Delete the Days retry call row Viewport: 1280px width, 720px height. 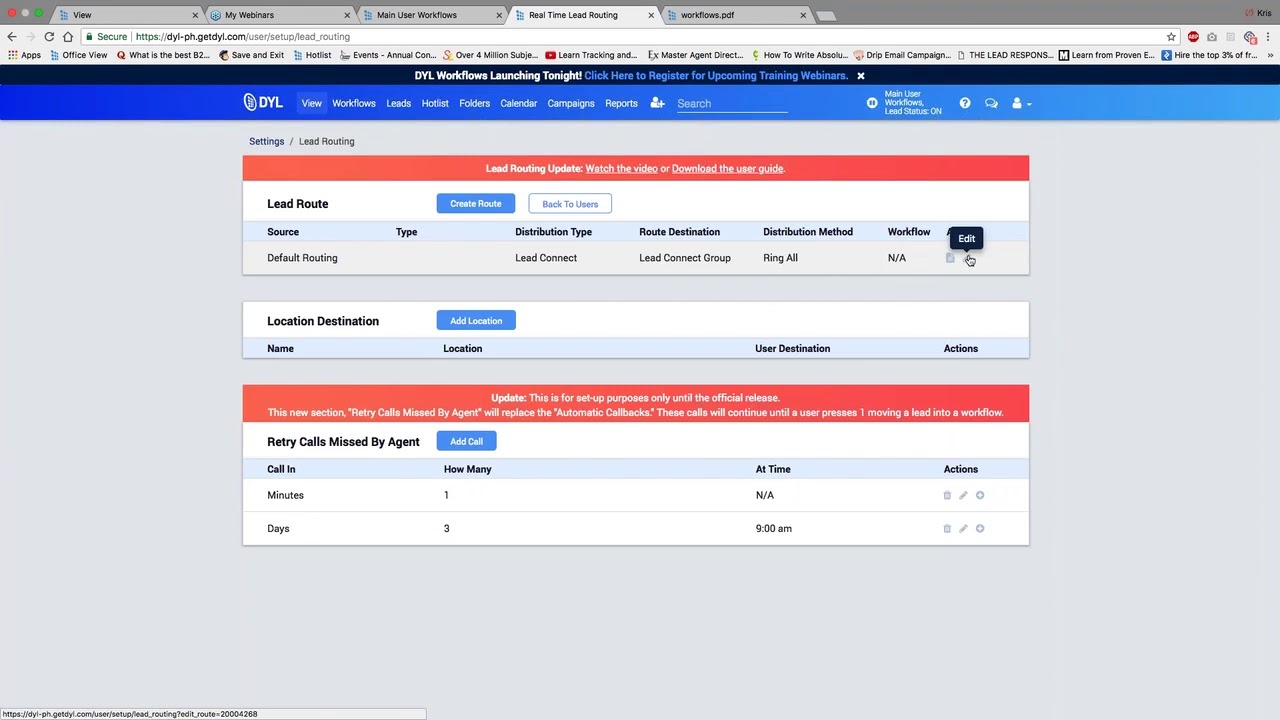point(947,528)
